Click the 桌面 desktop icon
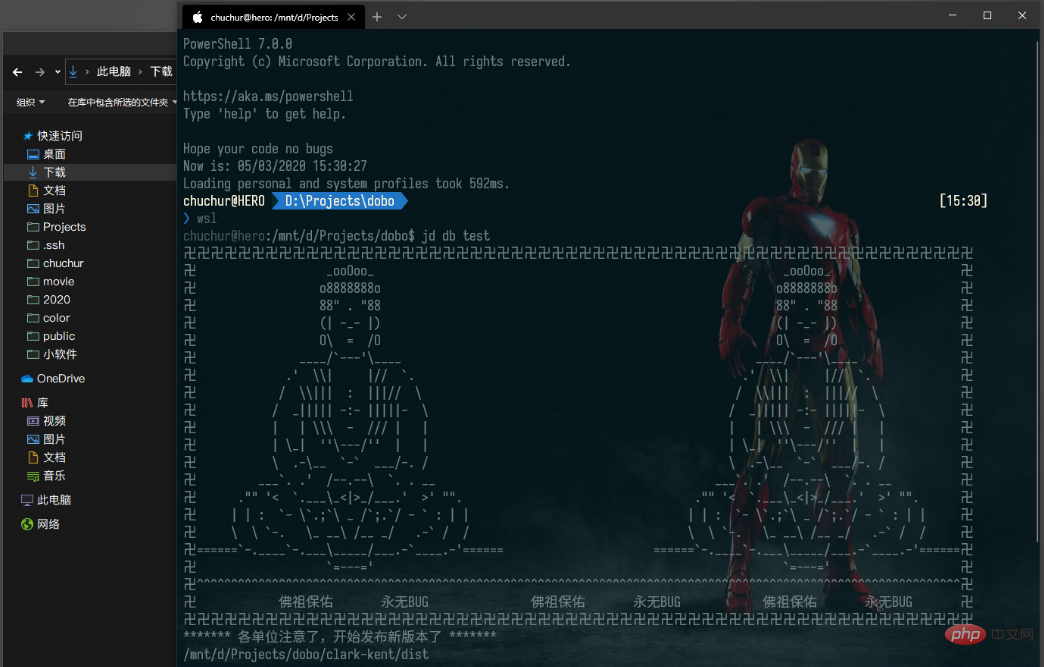The image size is (1044, 667). click(33, 154)
